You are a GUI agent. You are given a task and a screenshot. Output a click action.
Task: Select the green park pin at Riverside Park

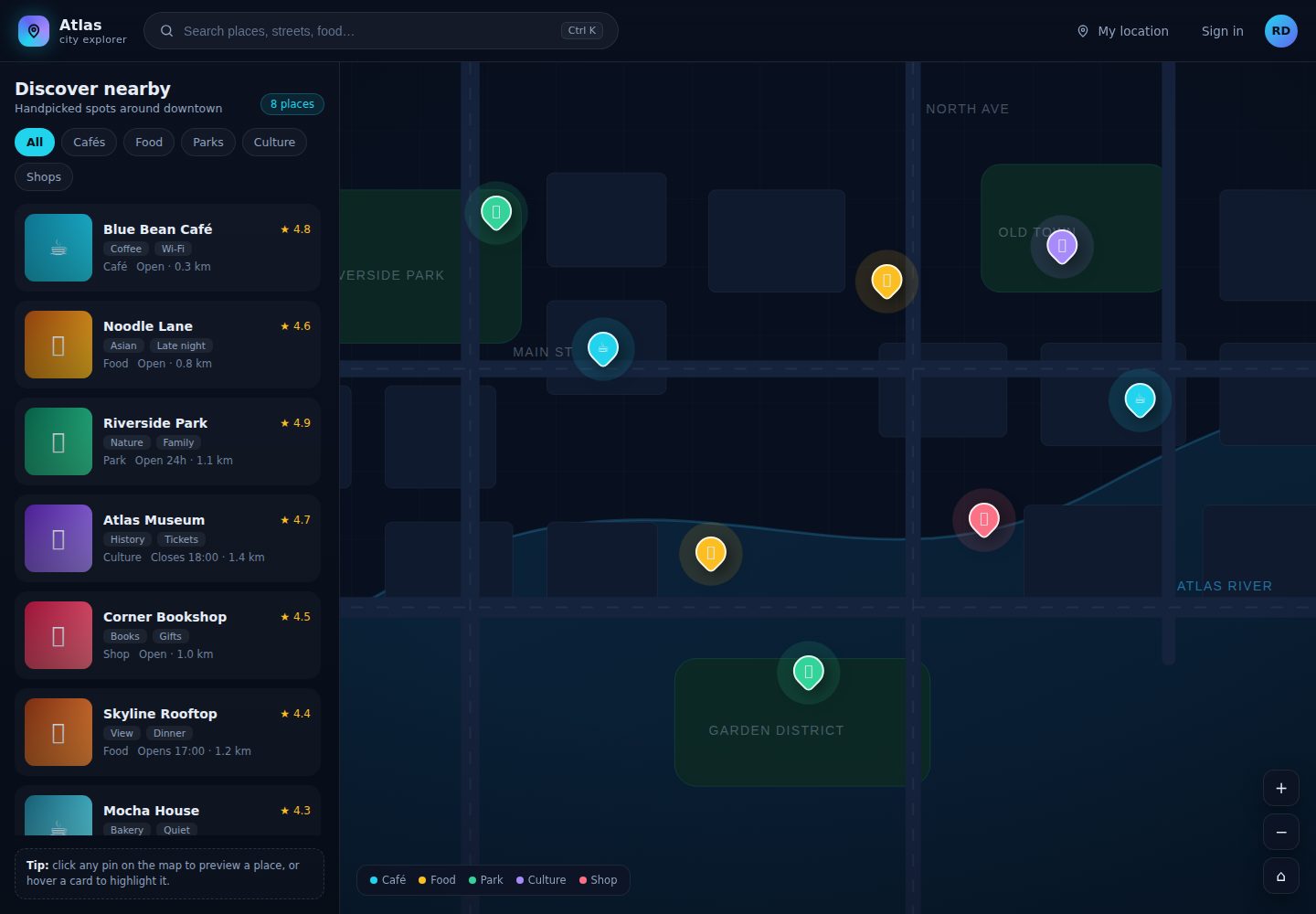click(x=496, y=212)
